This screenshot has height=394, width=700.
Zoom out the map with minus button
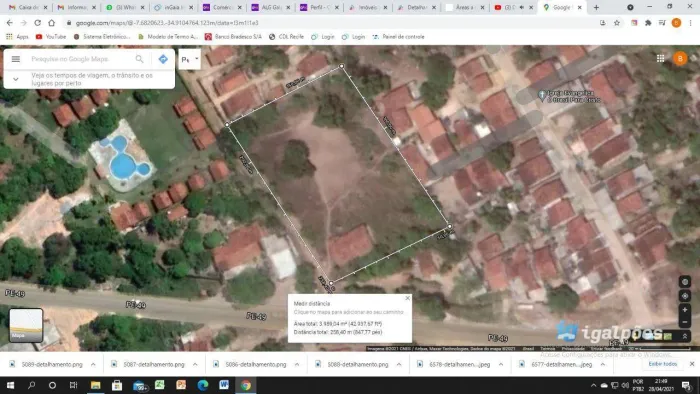[684, 322]
